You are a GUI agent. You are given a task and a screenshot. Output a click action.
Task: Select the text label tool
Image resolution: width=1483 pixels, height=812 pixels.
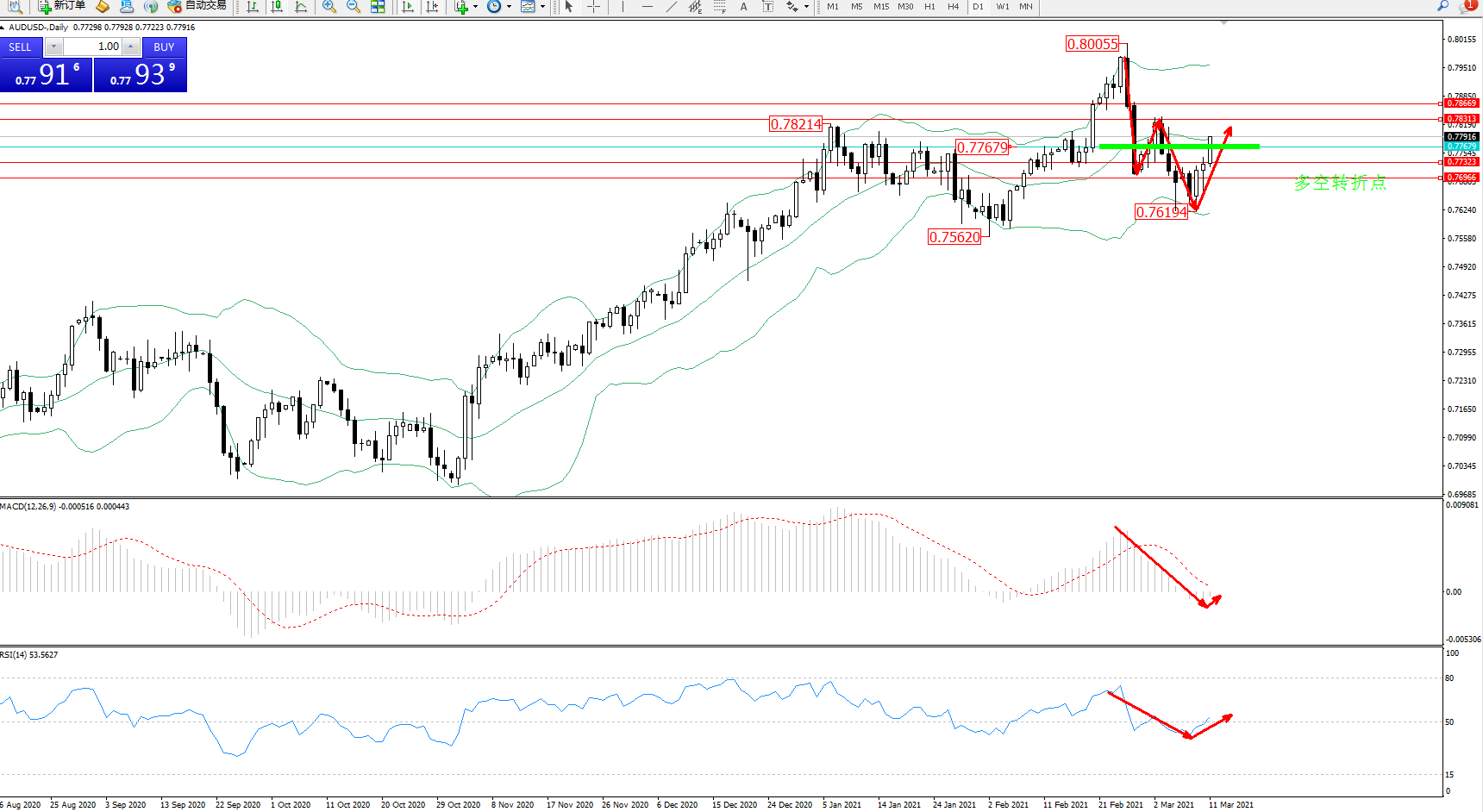tap(744, 7)
